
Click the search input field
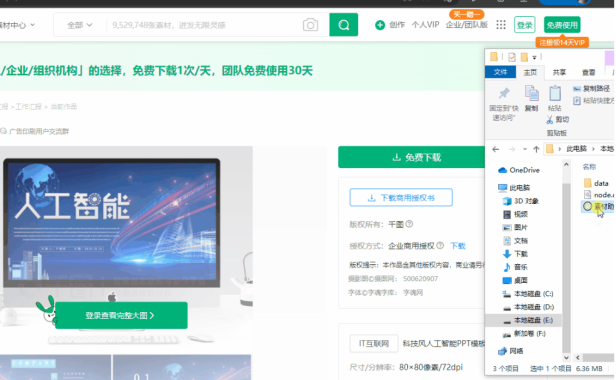[204, 25]
